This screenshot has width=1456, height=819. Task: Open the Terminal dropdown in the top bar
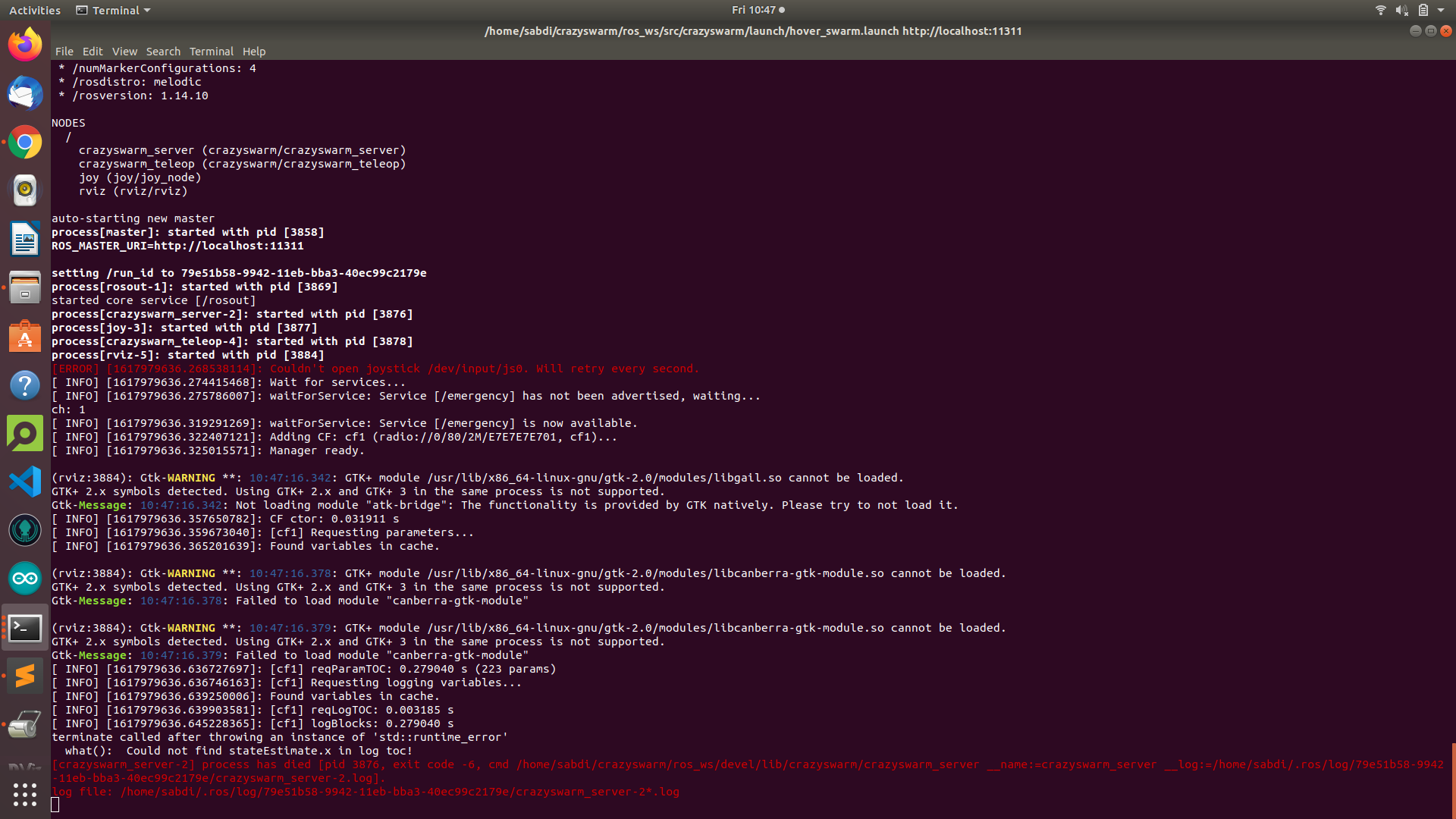[x=112, y=10]
